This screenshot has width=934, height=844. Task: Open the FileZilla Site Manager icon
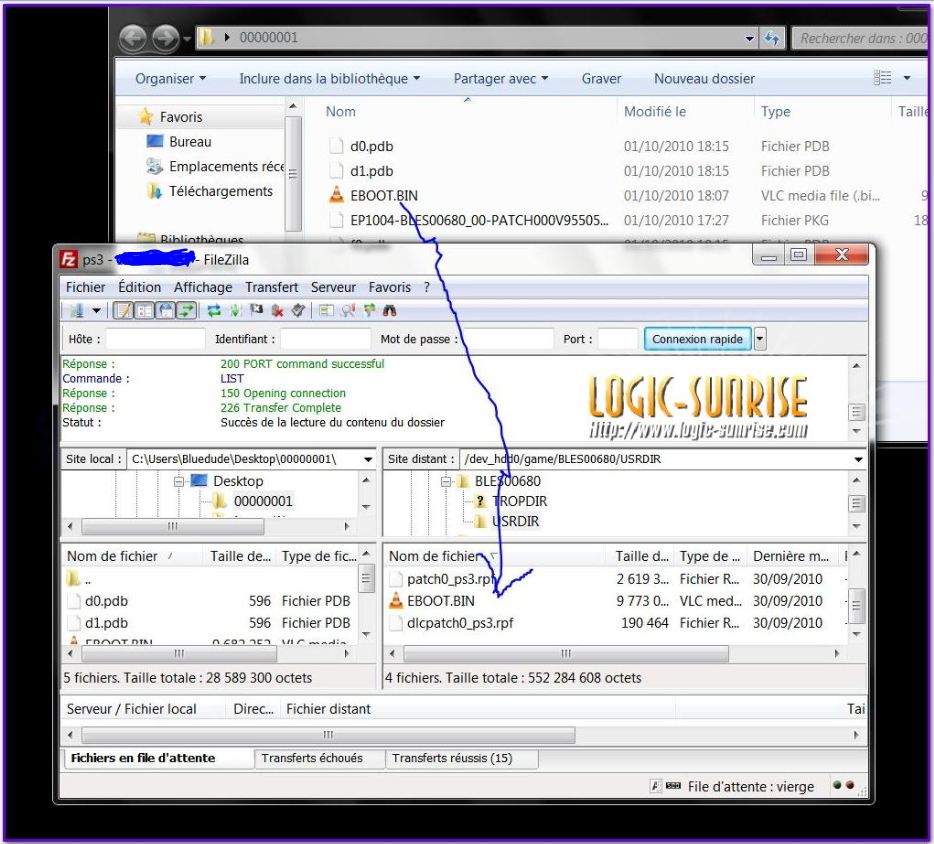[76, 310]
